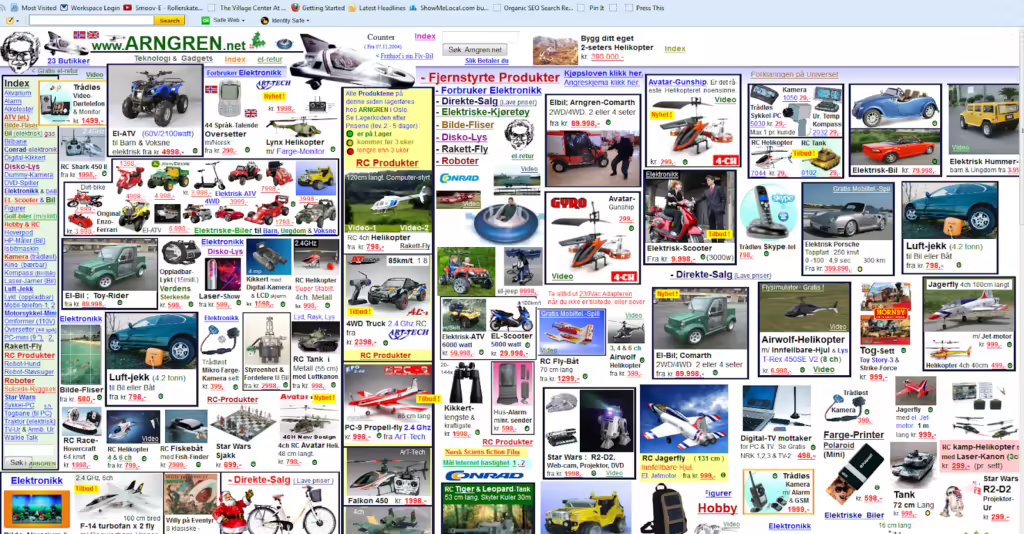
Task: Click Star Wars in the left Index sidebar
Action: (20, 397)
